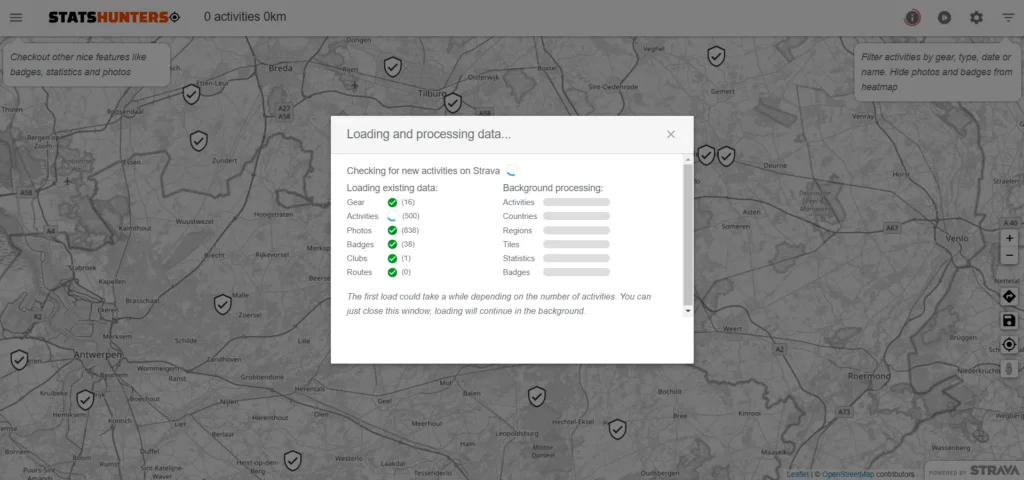Click the Countries progress bar
The image size is (1024, 480).
[576, 216]
